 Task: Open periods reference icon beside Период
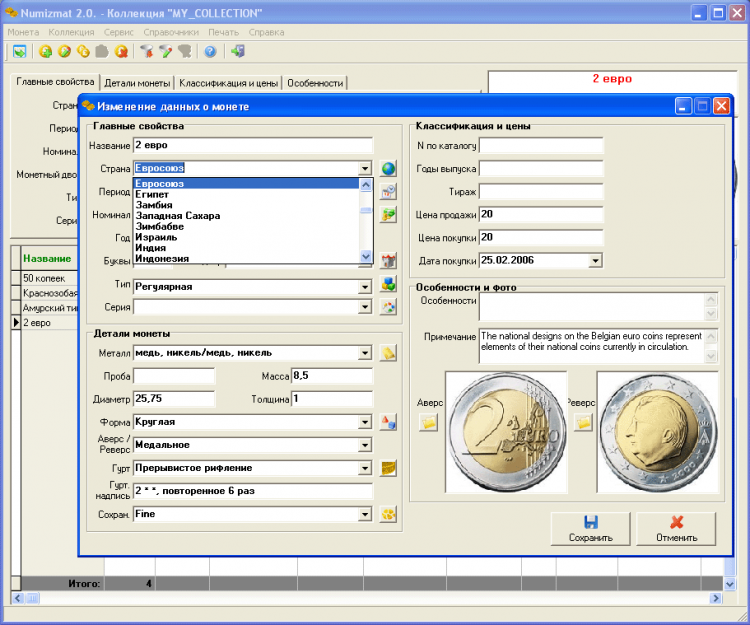point(388,192)
